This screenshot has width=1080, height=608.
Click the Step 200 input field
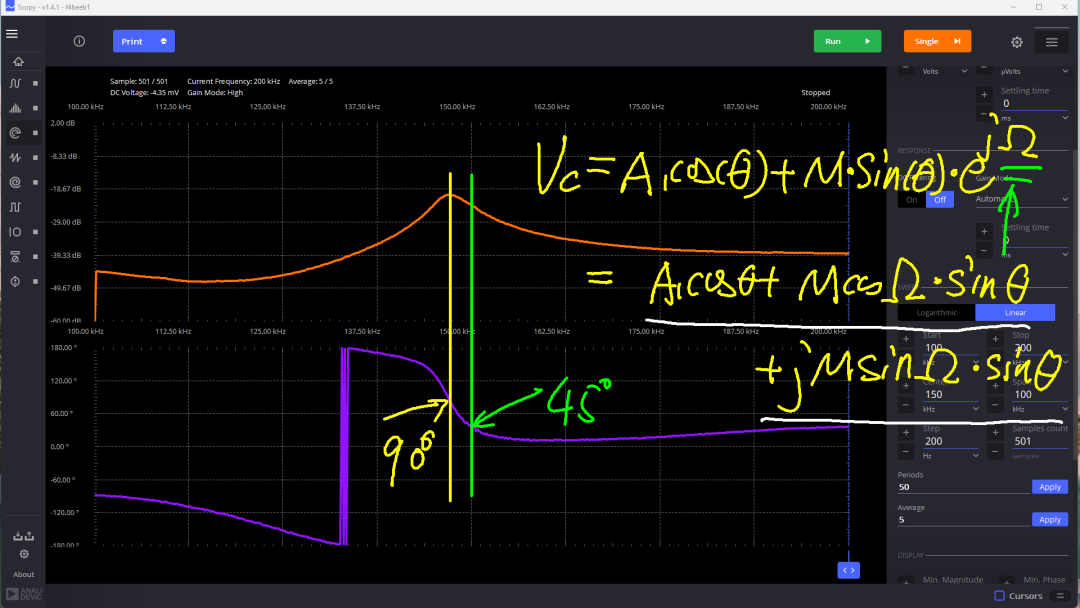coord(951,441)
